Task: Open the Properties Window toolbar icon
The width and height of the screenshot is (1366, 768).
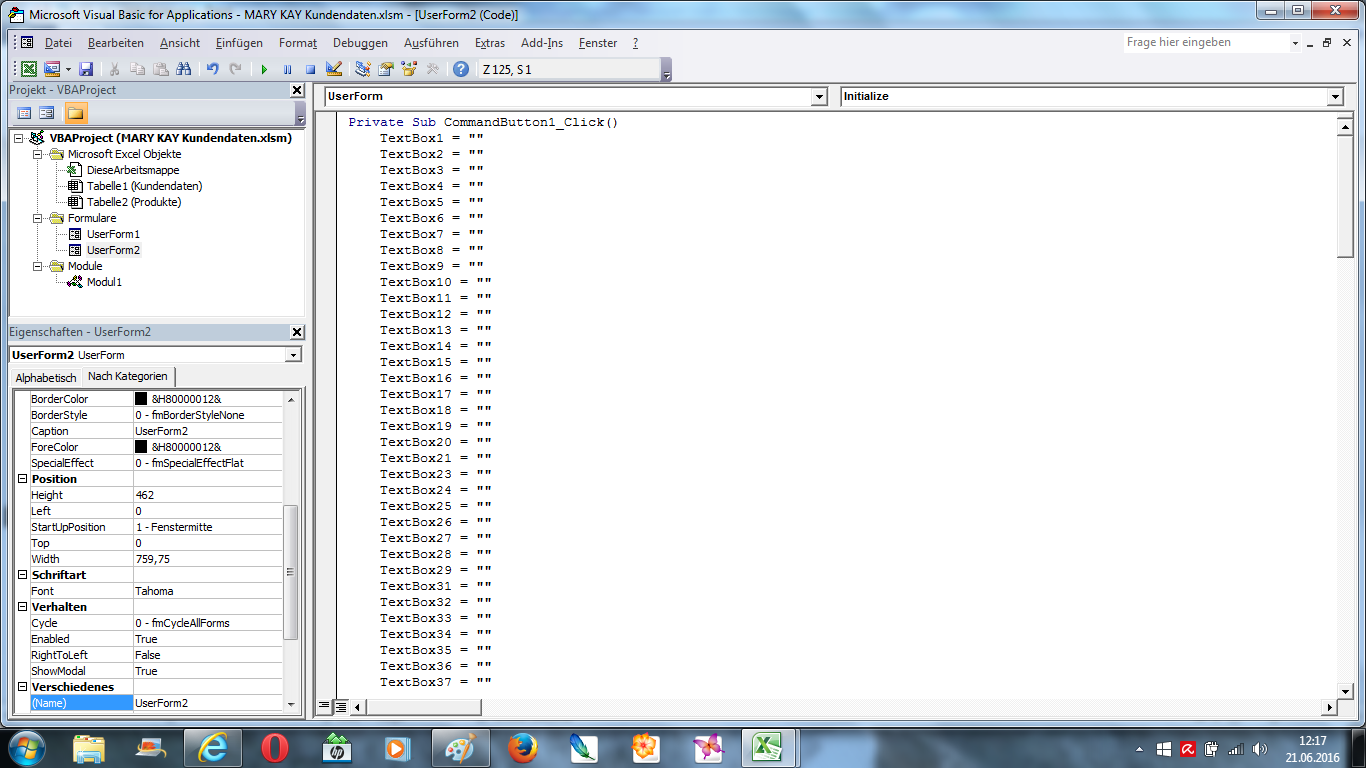Action: tap(386, 69)
